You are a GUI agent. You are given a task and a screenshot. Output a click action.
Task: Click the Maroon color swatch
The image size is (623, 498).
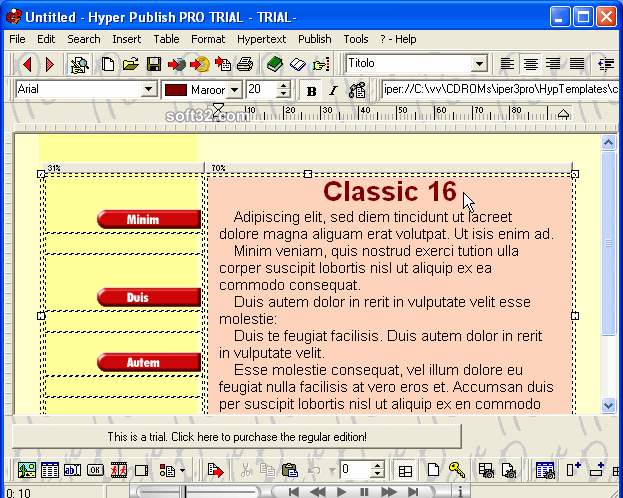[176, 90]
